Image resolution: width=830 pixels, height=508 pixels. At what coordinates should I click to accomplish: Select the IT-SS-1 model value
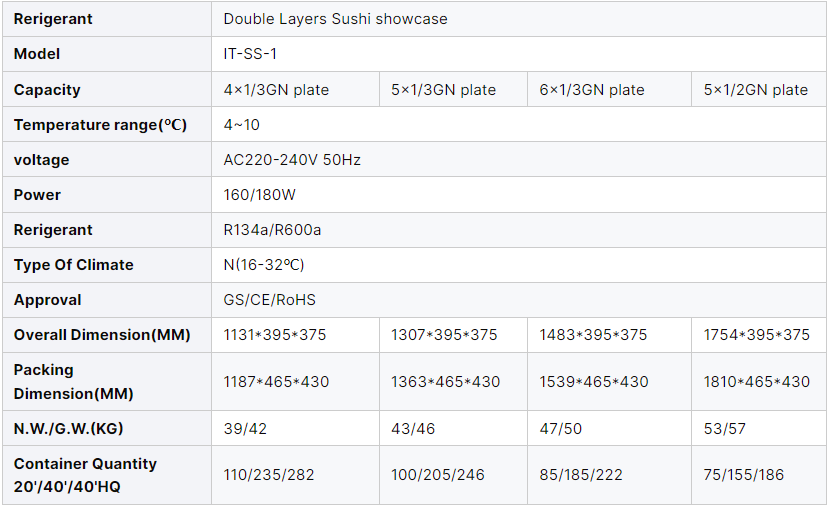pyautogui.click(x=250, y=54)
